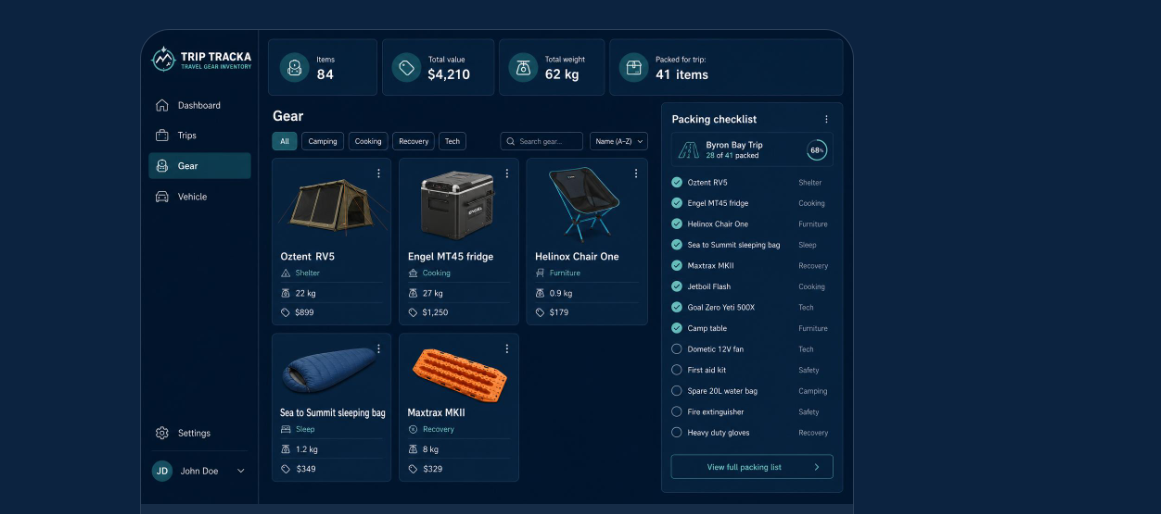
Task: Click the Total value price tag icon
Action: (x=406, y=67)
